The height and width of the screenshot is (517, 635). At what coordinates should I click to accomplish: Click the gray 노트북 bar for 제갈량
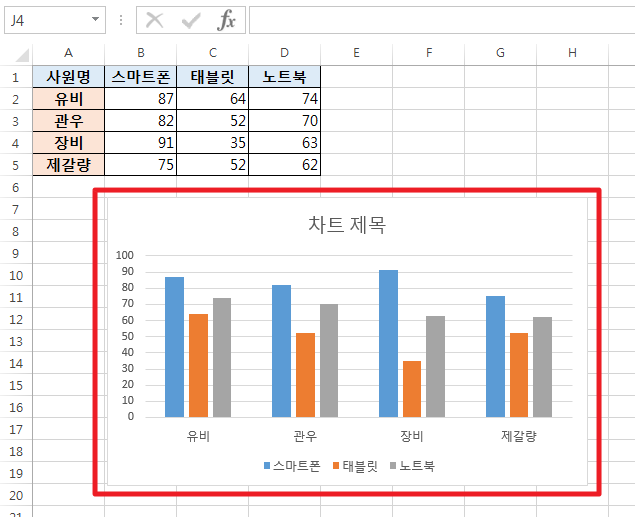coord(542,367)
